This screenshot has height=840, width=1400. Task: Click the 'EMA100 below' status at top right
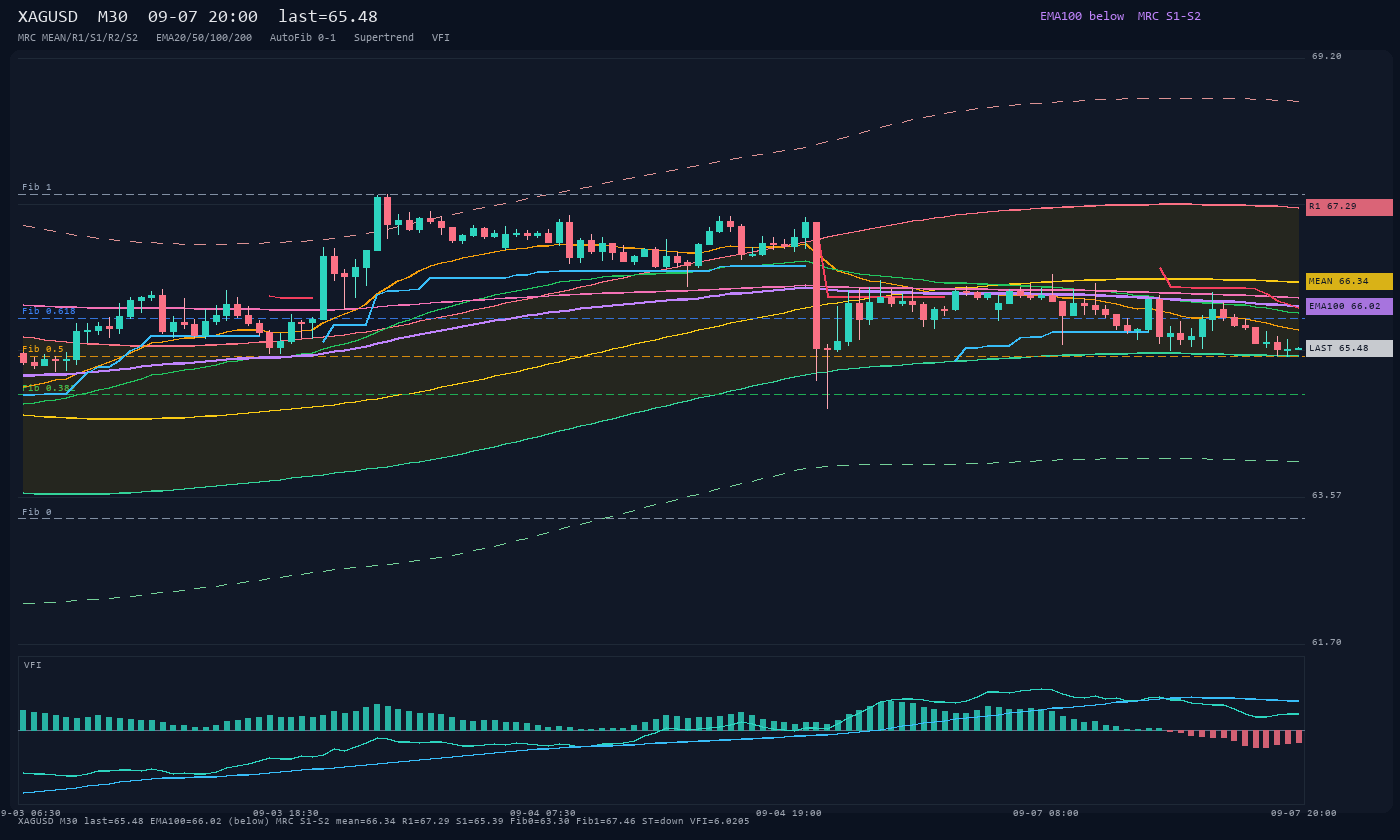click(x=1082, y=16)
